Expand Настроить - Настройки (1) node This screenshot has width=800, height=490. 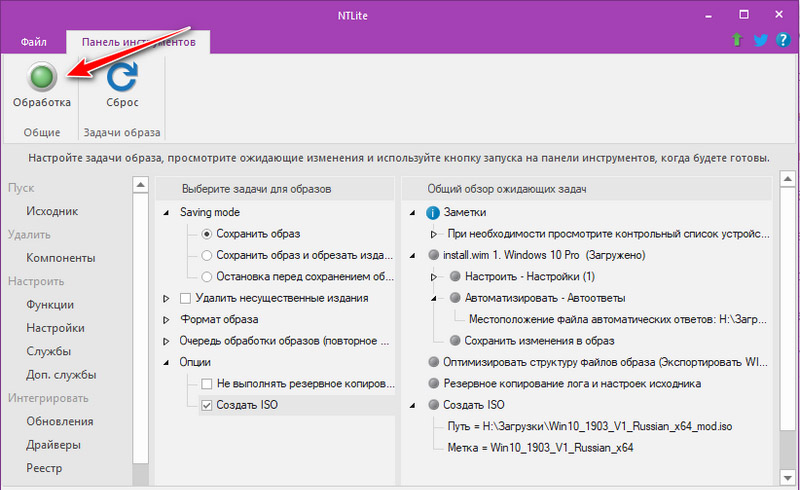coord(434,277)
